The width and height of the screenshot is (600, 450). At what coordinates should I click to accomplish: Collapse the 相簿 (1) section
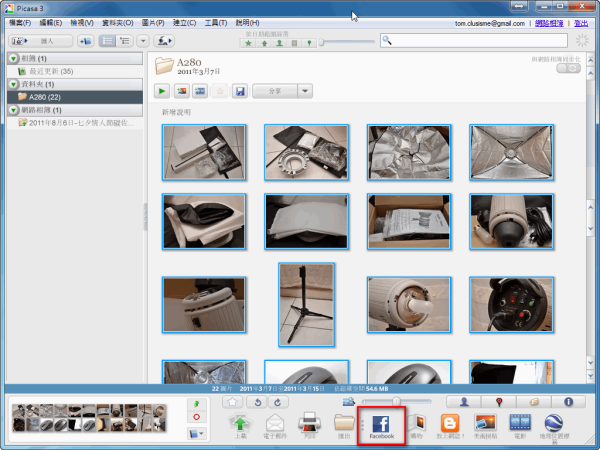point(13,59)
